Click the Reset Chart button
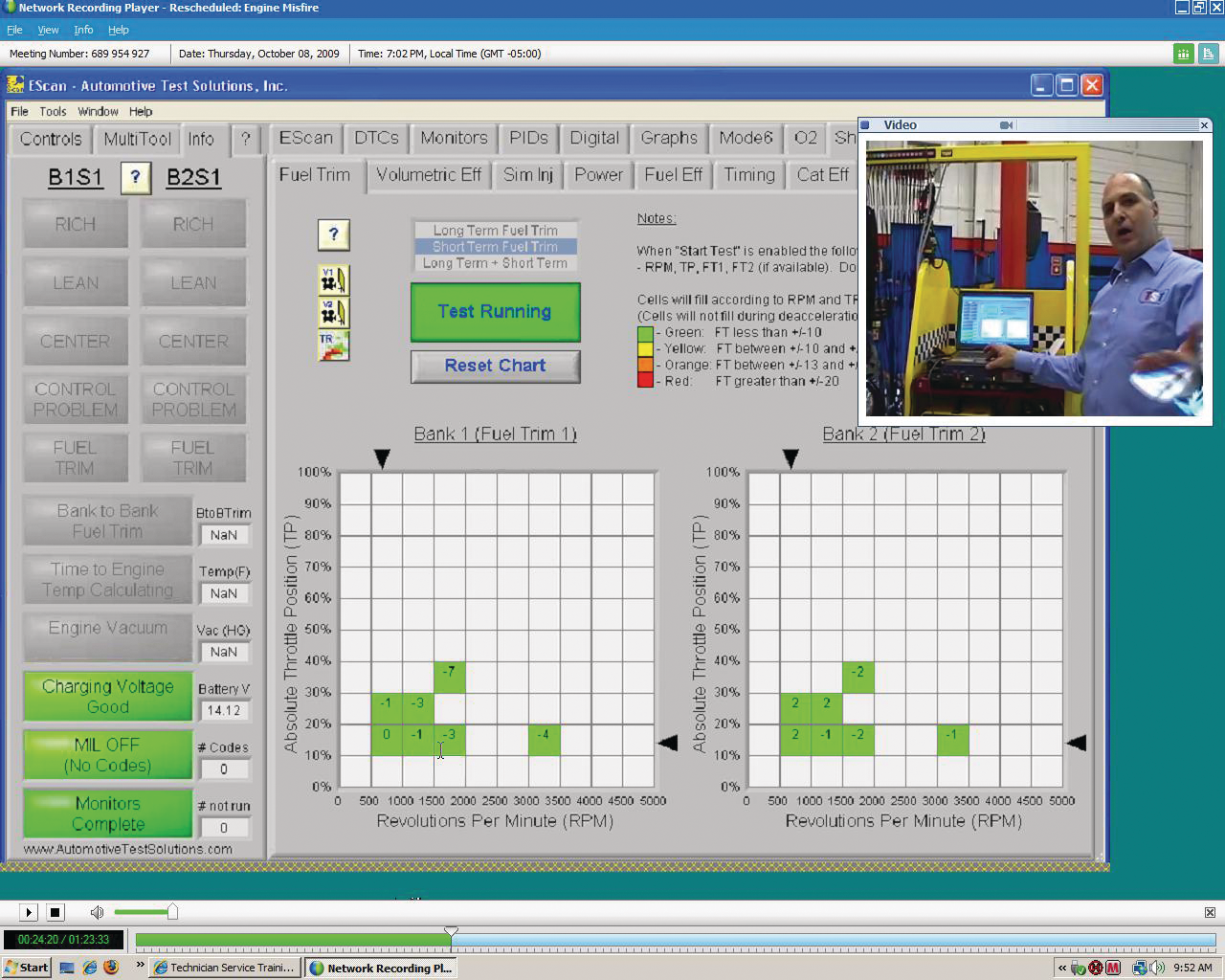This screenshot has height=980, width=1225. (495, 366)
